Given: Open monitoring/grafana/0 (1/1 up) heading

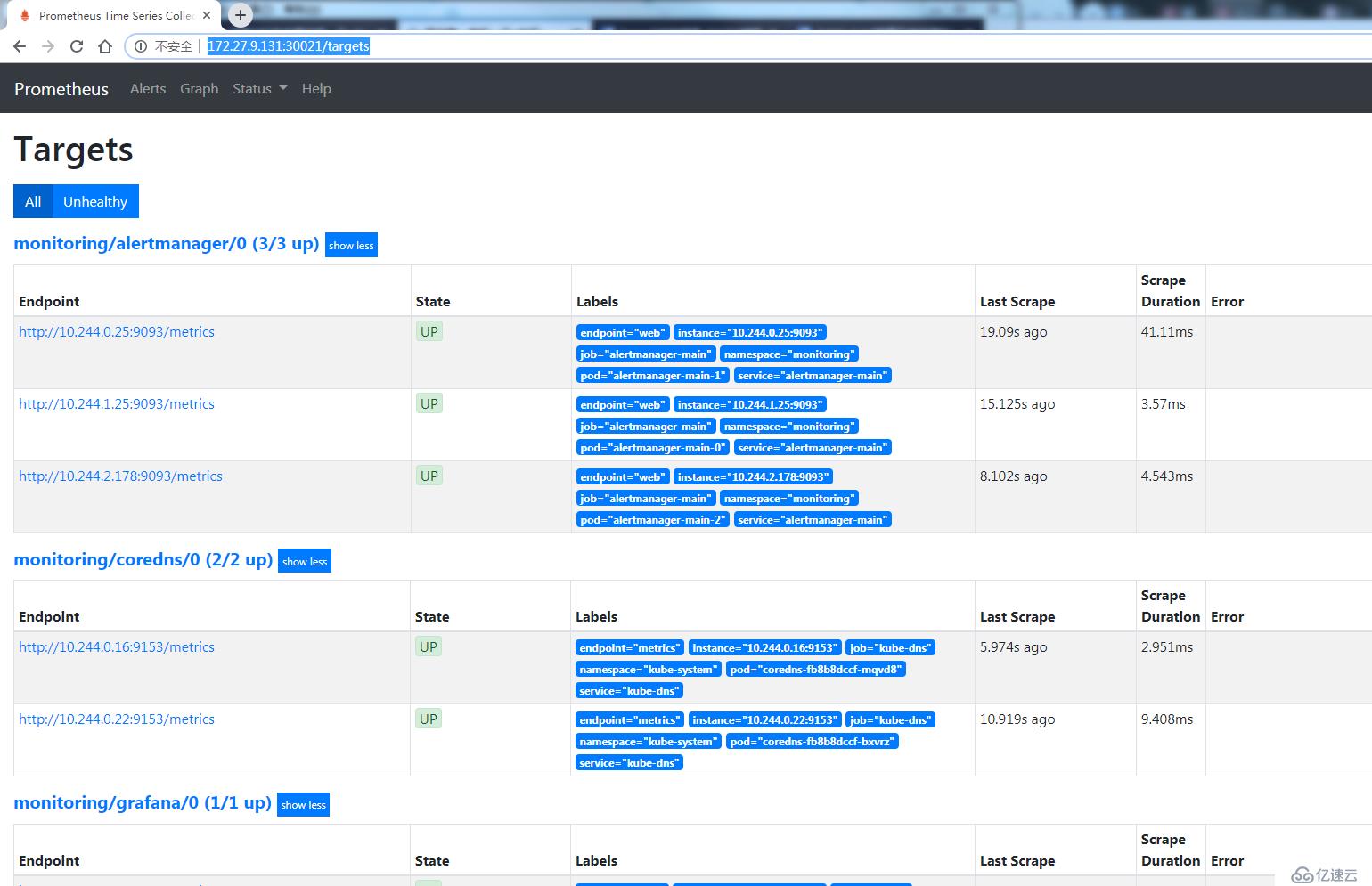Looking at the screenshot, I should tap(143, 803).
